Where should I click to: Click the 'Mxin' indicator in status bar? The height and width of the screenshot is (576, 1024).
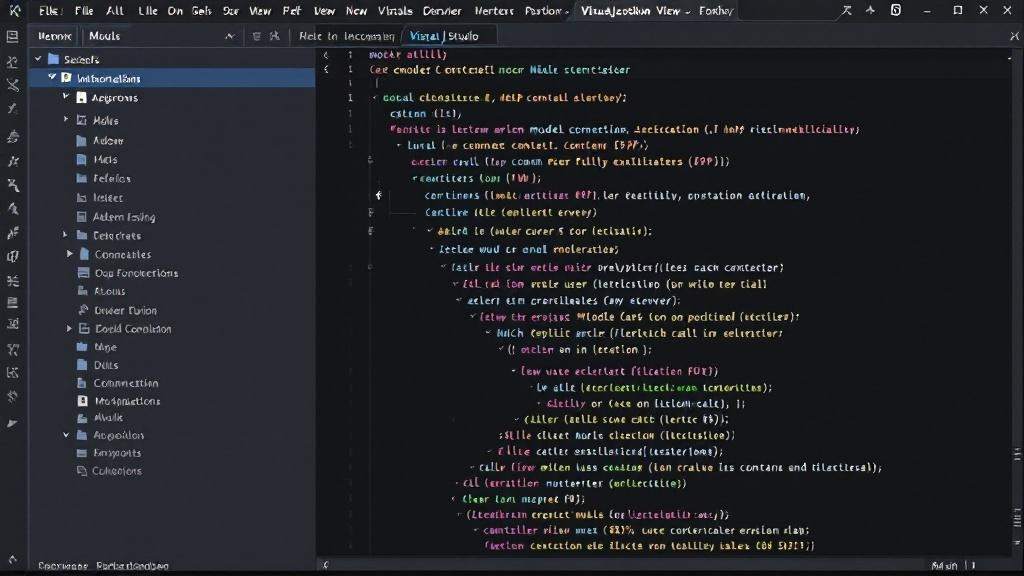(x=944, y=566)
